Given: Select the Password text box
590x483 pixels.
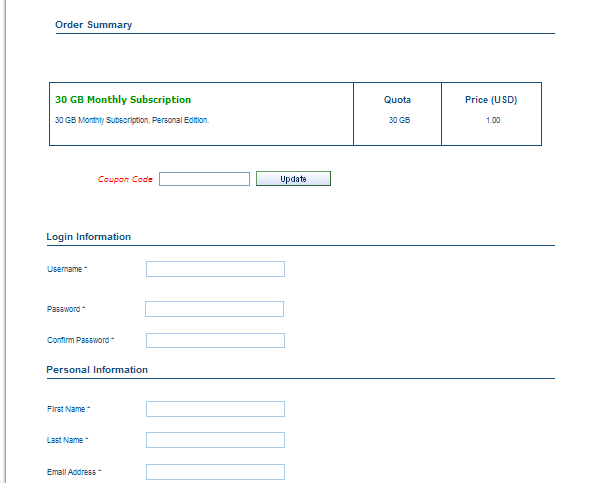Looking at the screenshot, I should [214, 309].
